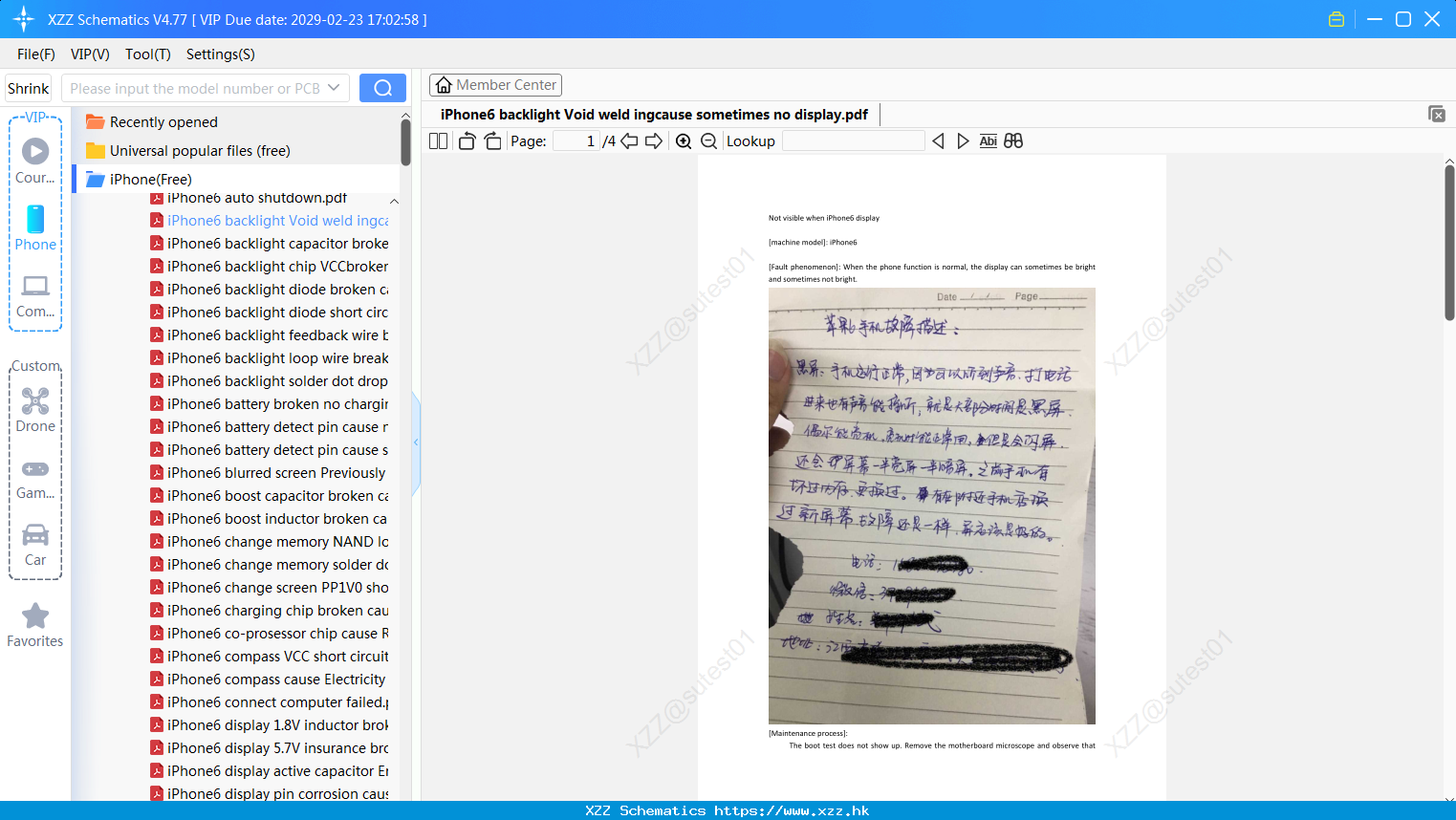Zoom out of the PDF
Screen dimensions: 1456x820
(x=708, y=140)
